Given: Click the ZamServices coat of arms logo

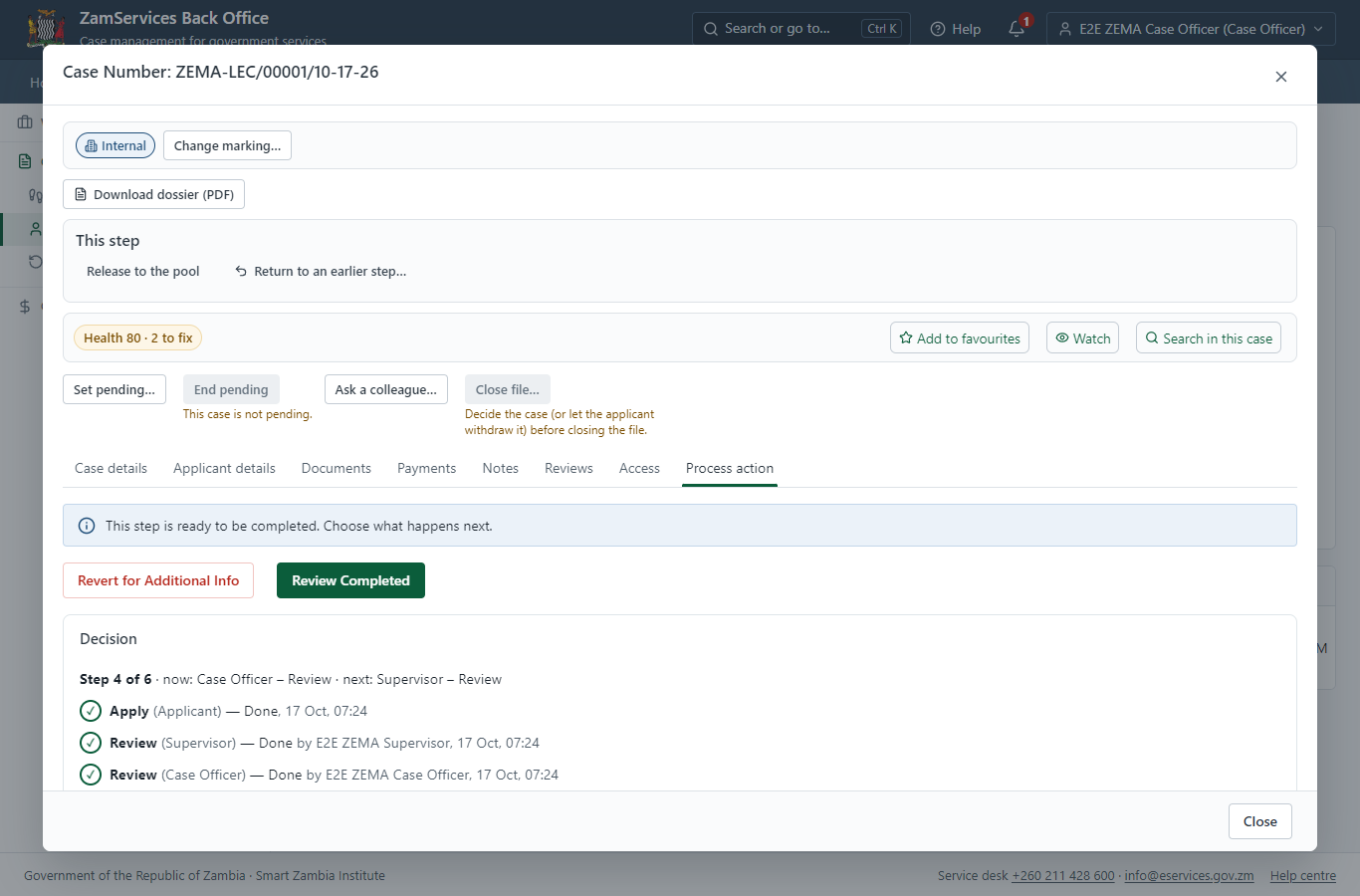Looking at the screenshot, I should point(46,28).
